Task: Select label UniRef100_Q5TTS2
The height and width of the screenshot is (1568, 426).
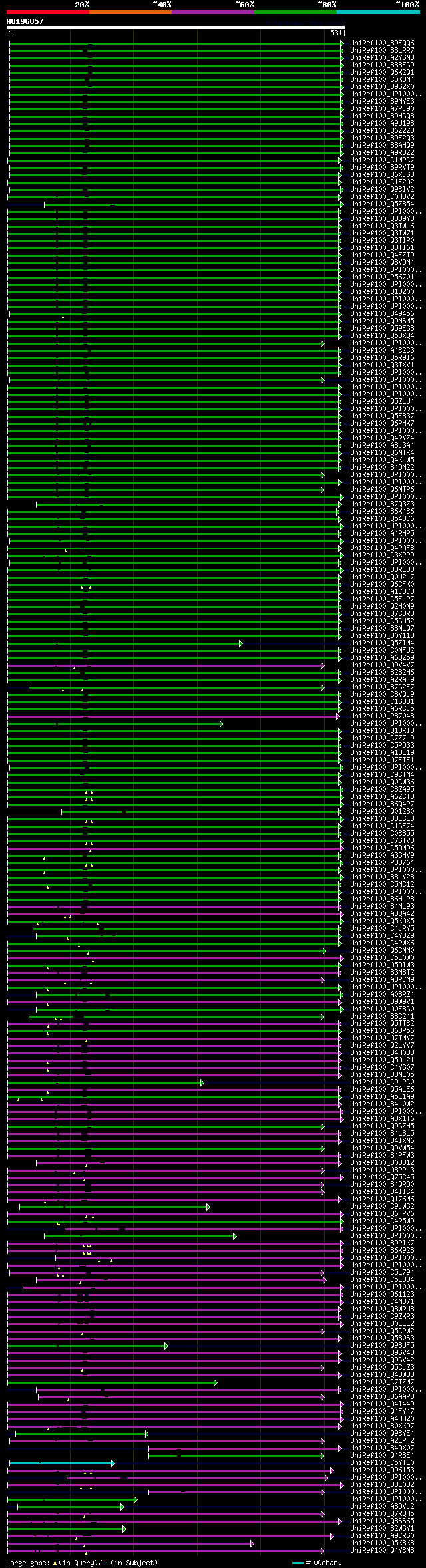Action: (x=382, y=1023)
